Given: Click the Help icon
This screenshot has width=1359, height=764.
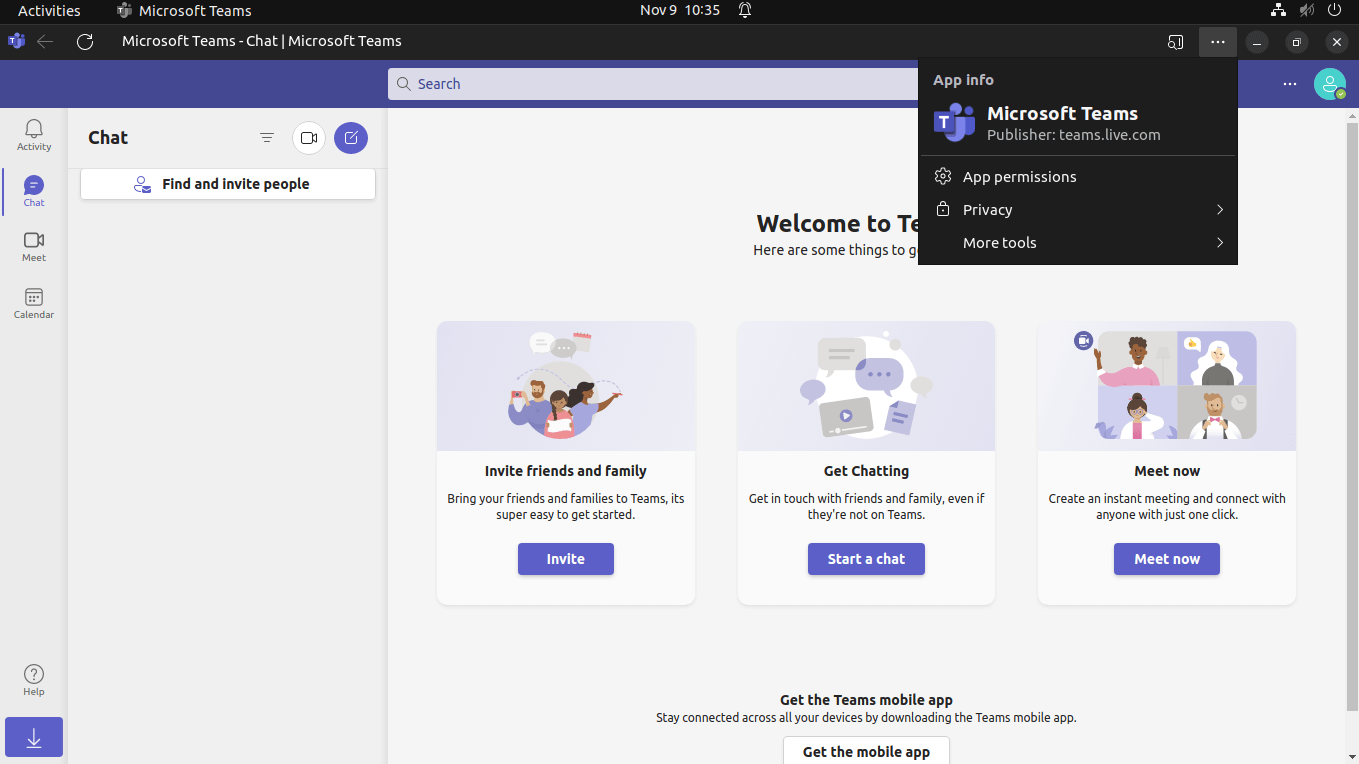Looking at the screenshot, I should point(33,675).
